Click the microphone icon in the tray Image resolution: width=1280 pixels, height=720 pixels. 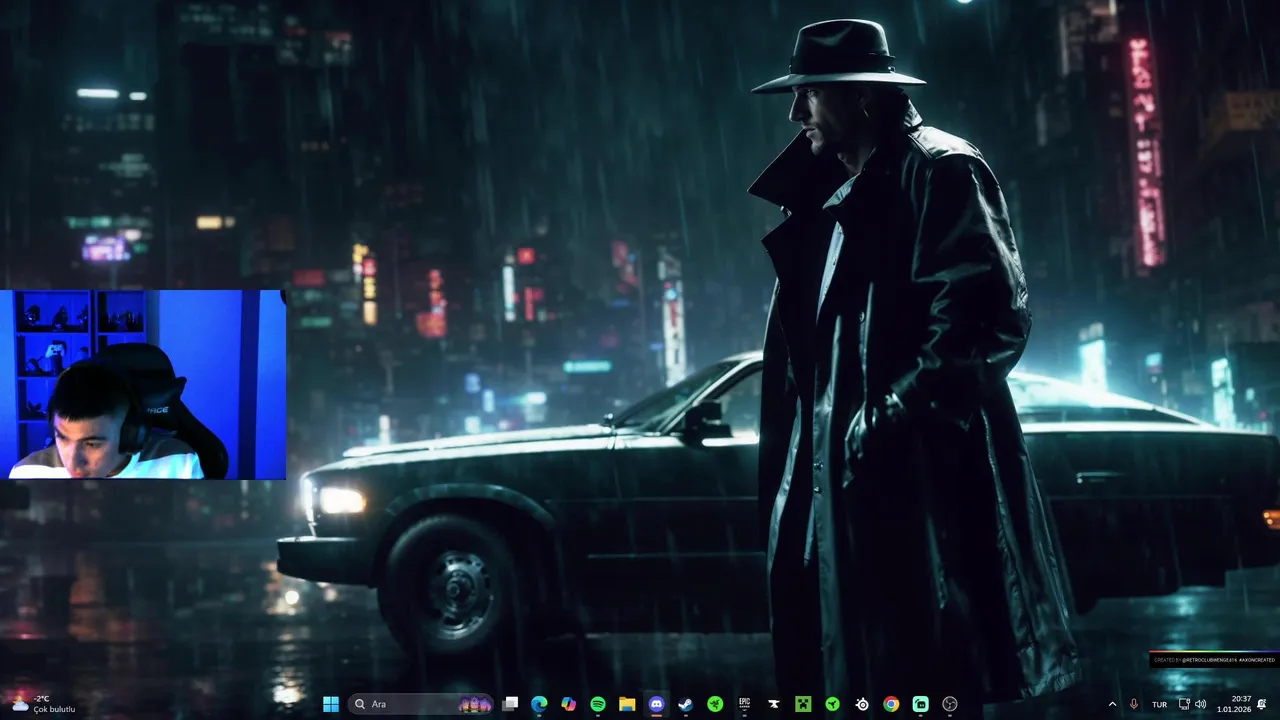click(x=1134, y=704)
